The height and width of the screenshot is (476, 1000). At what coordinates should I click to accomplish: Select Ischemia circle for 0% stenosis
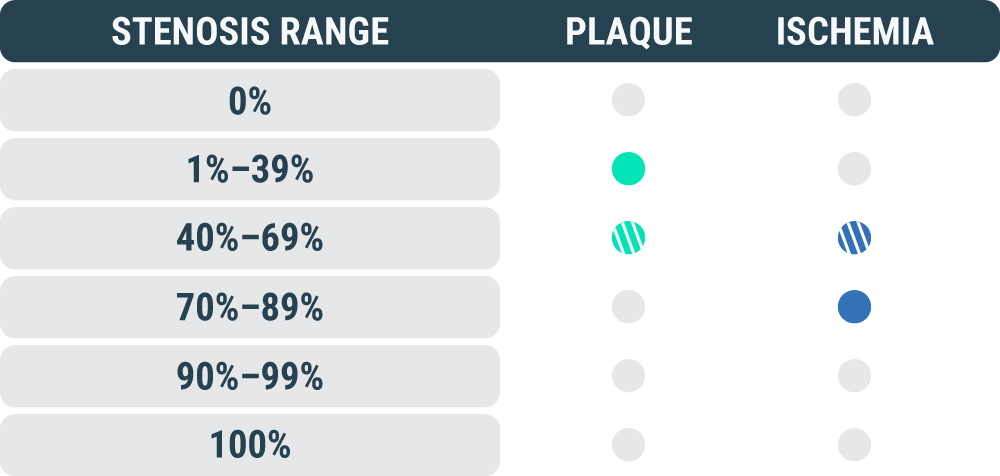tap(854, 100)
